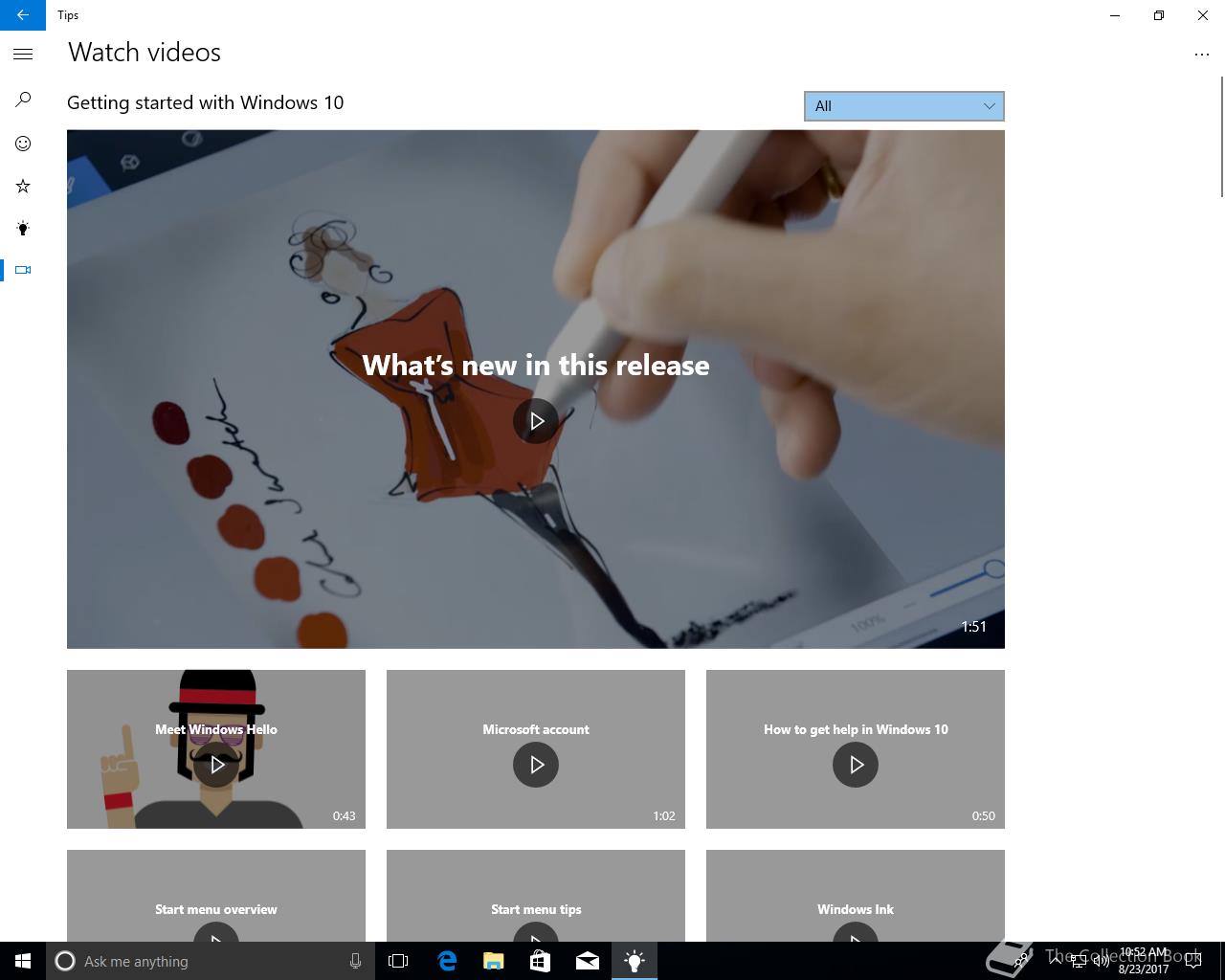Launch Microsoft Edge from the taskbar

(x=447, y=961)
